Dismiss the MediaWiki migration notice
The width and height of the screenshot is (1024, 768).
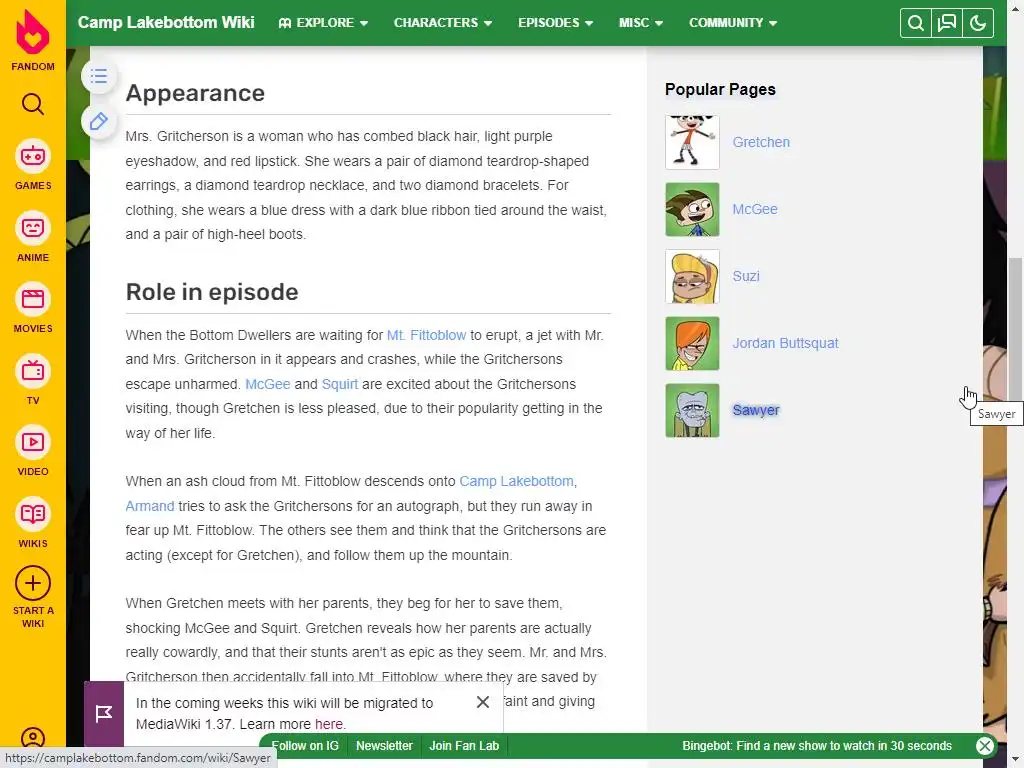[x=483, y=702]
